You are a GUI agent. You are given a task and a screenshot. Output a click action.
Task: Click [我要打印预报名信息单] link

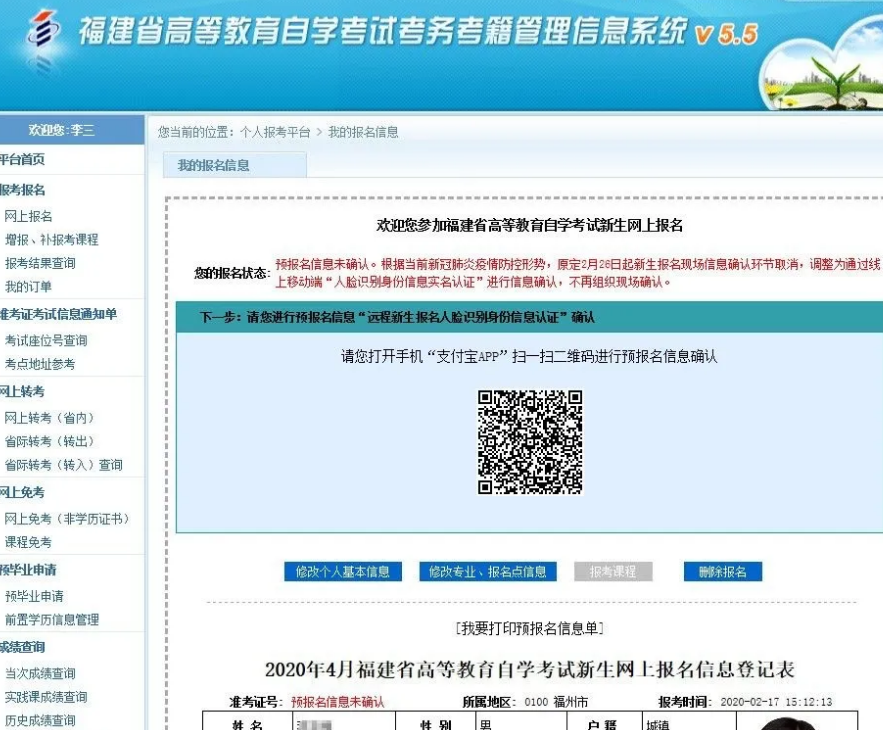pos(529,629)
